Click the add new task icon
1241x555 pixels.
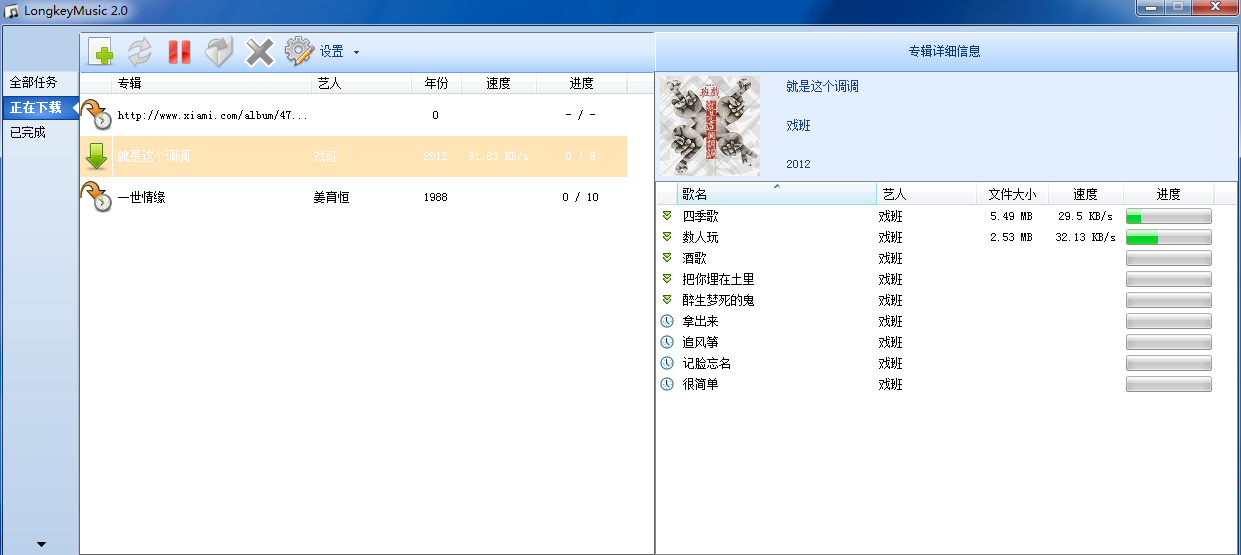[x=101, y=52]
